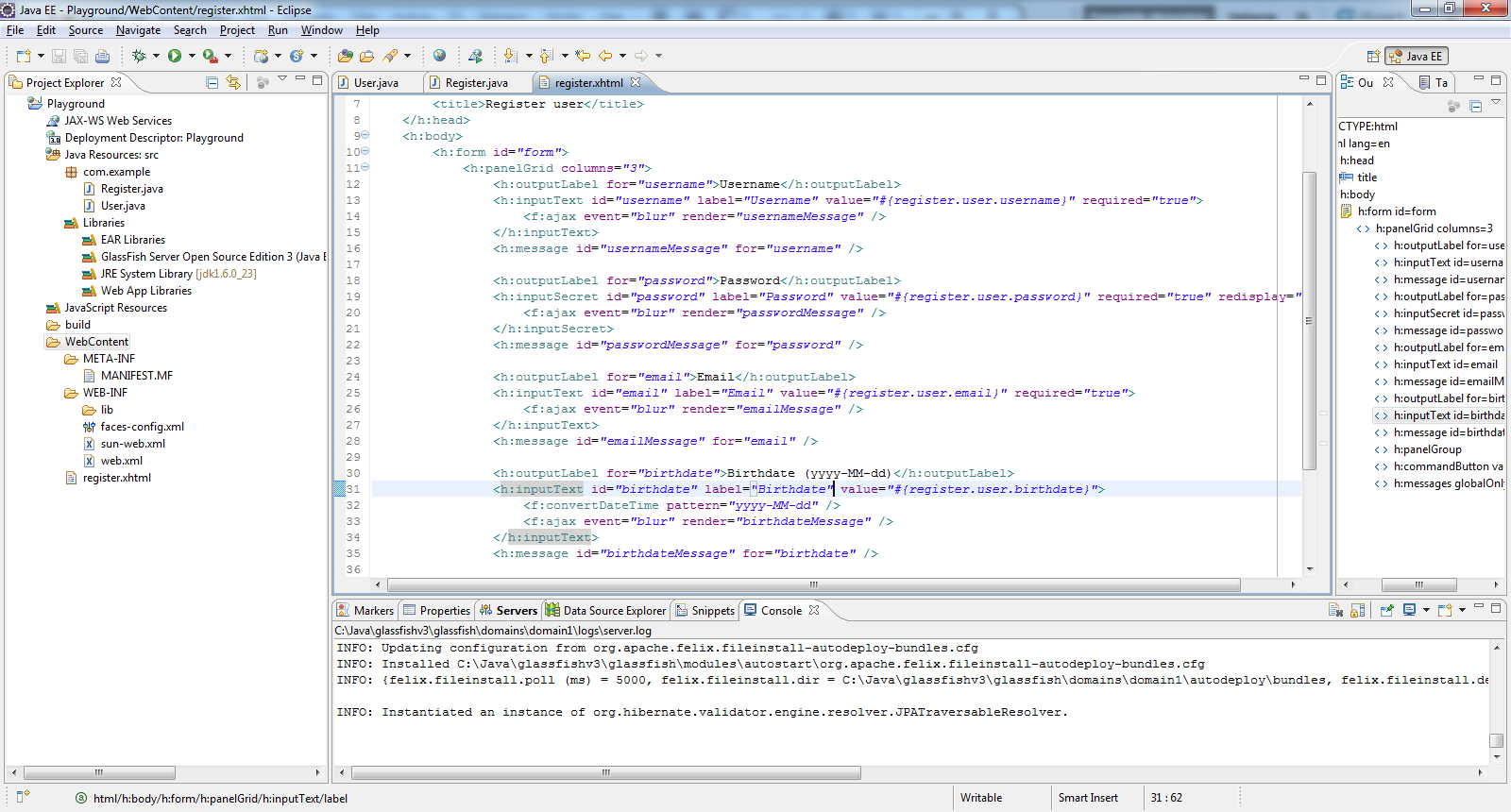Open the Data Source Explorer tab
This screenshot has height=812, width=1511.
(605, 611)
